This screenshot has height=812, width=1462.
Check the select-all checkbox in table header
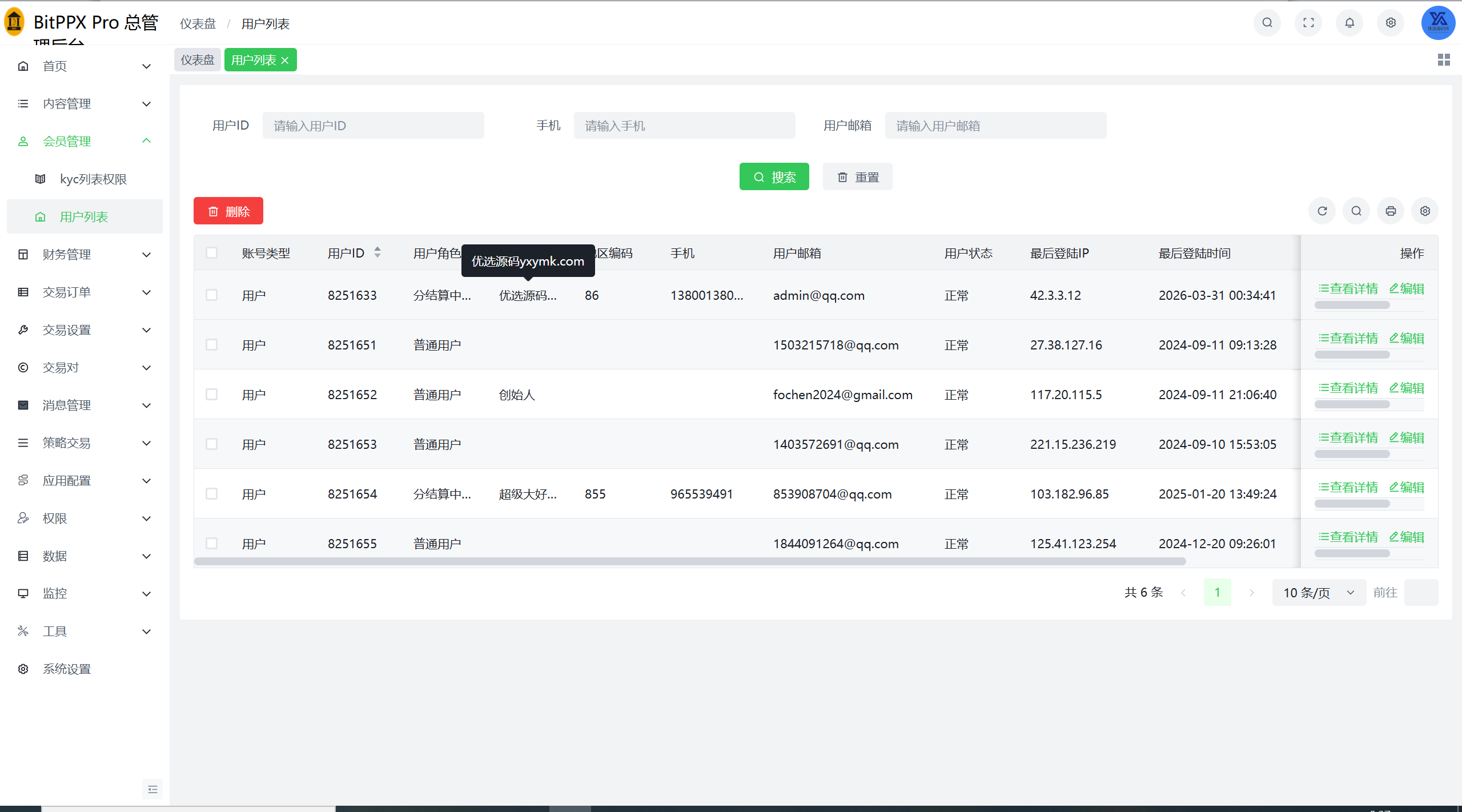[x=212, y=253]
